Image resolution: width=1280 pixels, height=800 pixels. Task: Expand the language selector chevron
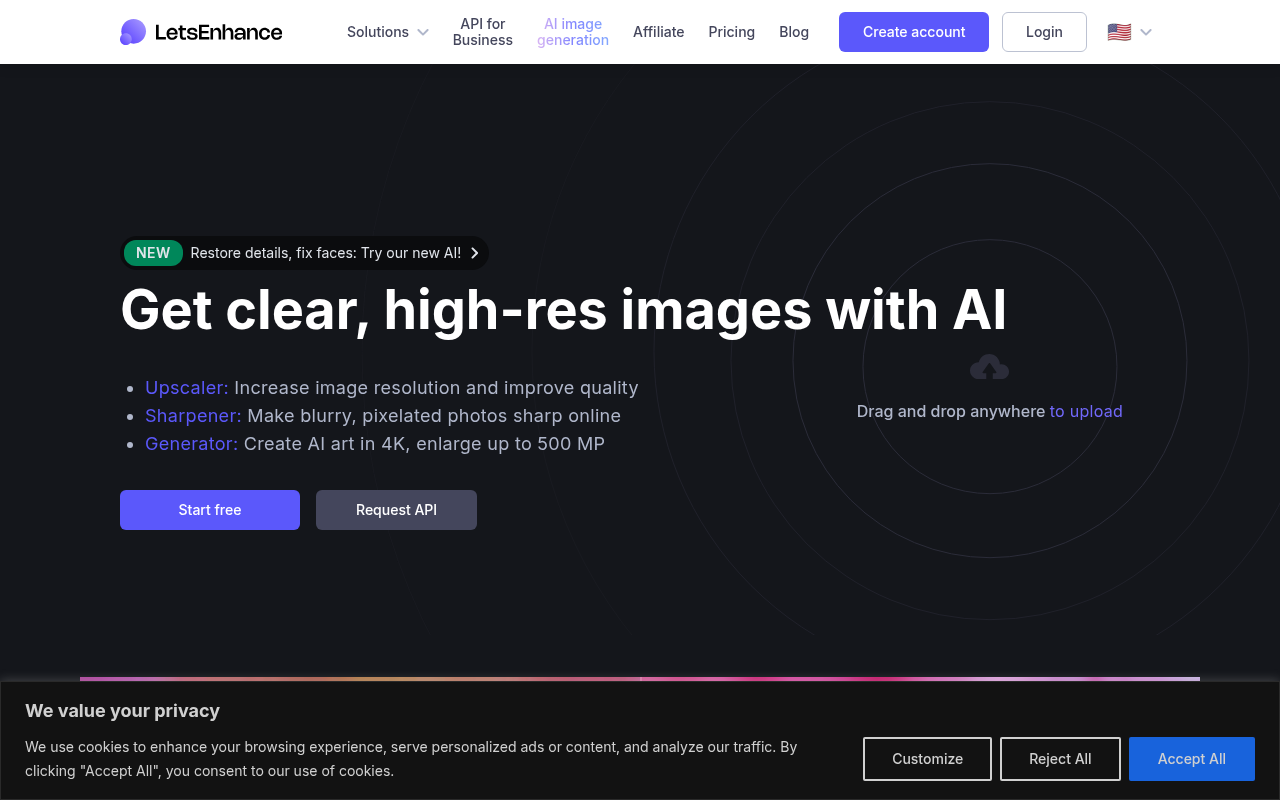[1146, 32]
